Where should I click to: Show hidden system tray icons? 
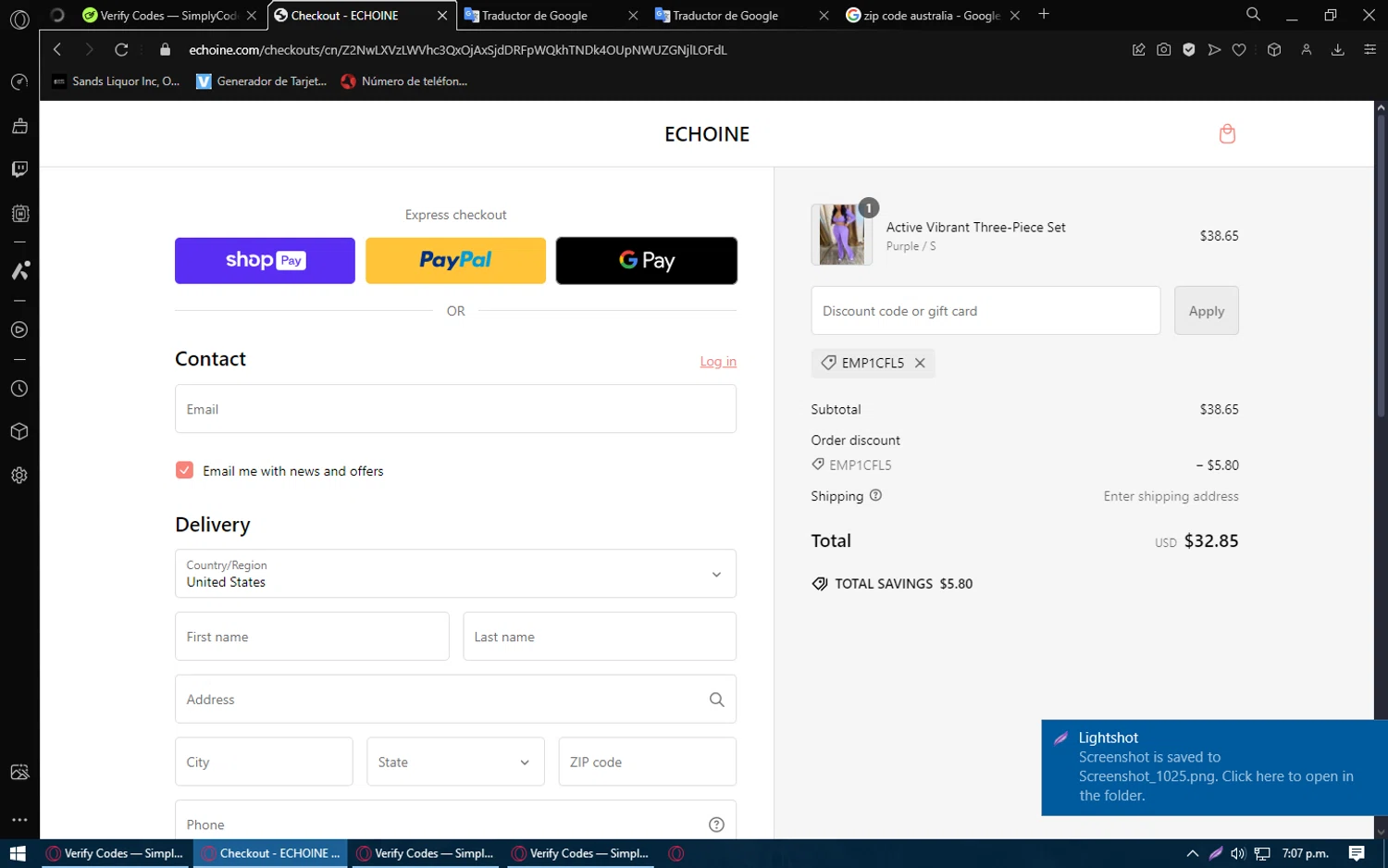pyautogui.click(x=1192, y=853)
